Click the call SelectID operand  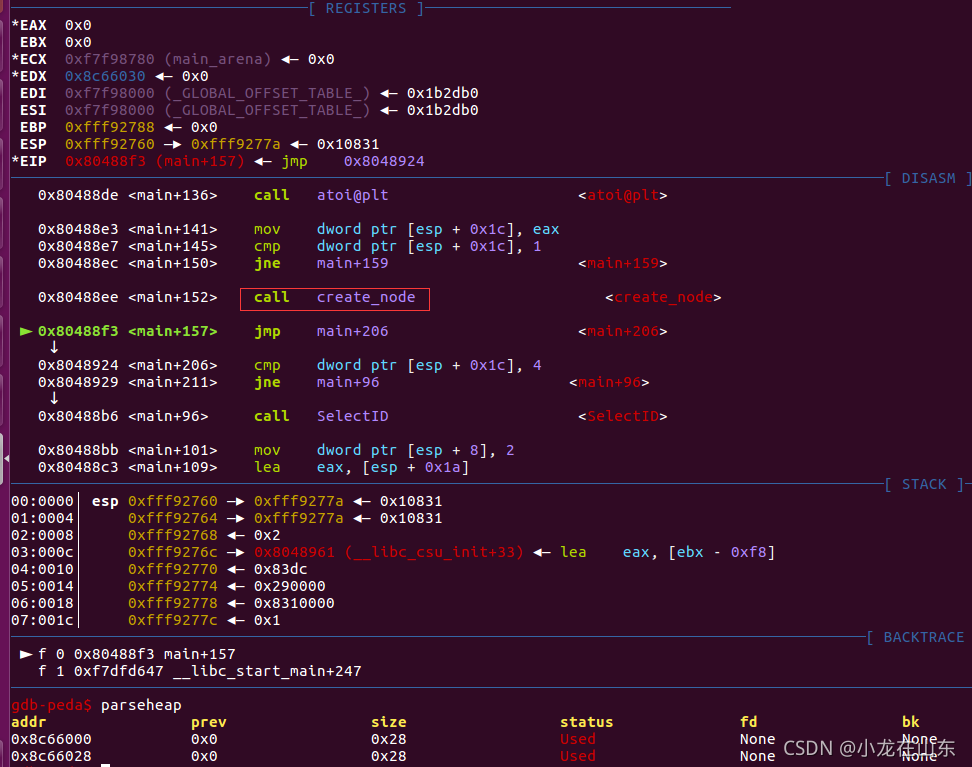tap(353, 416)
